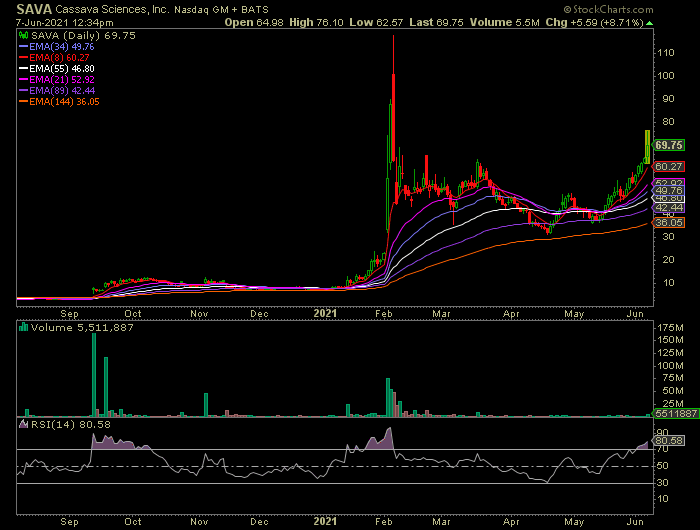Click the 100 price axis label
700x530 pixels.
point(666,75)
